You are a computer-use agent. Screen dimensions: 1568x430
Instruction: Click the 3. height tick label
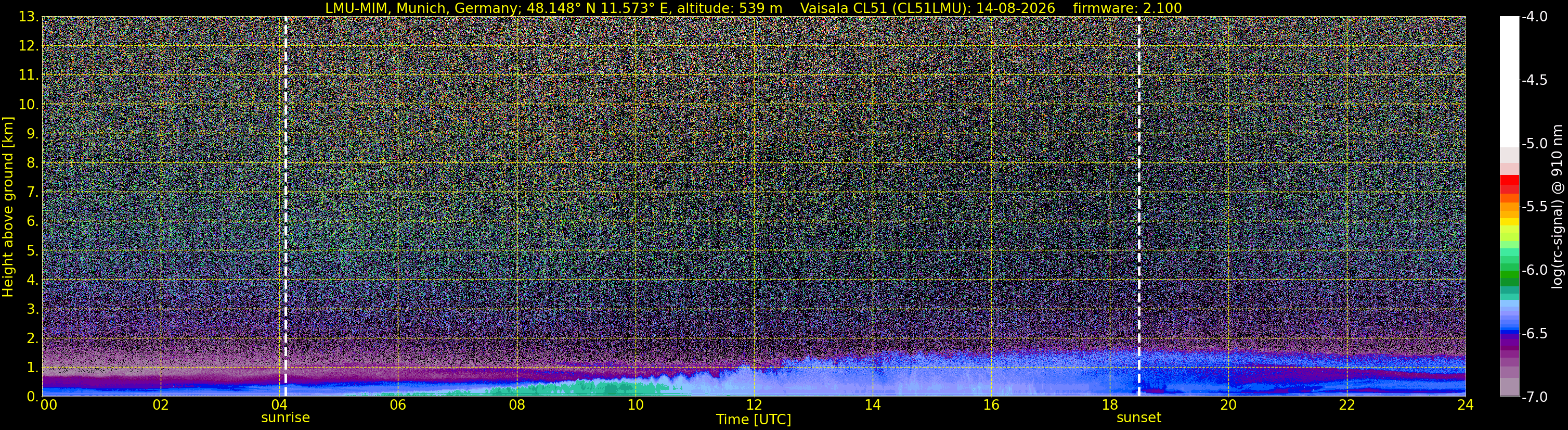coord(32,309)
